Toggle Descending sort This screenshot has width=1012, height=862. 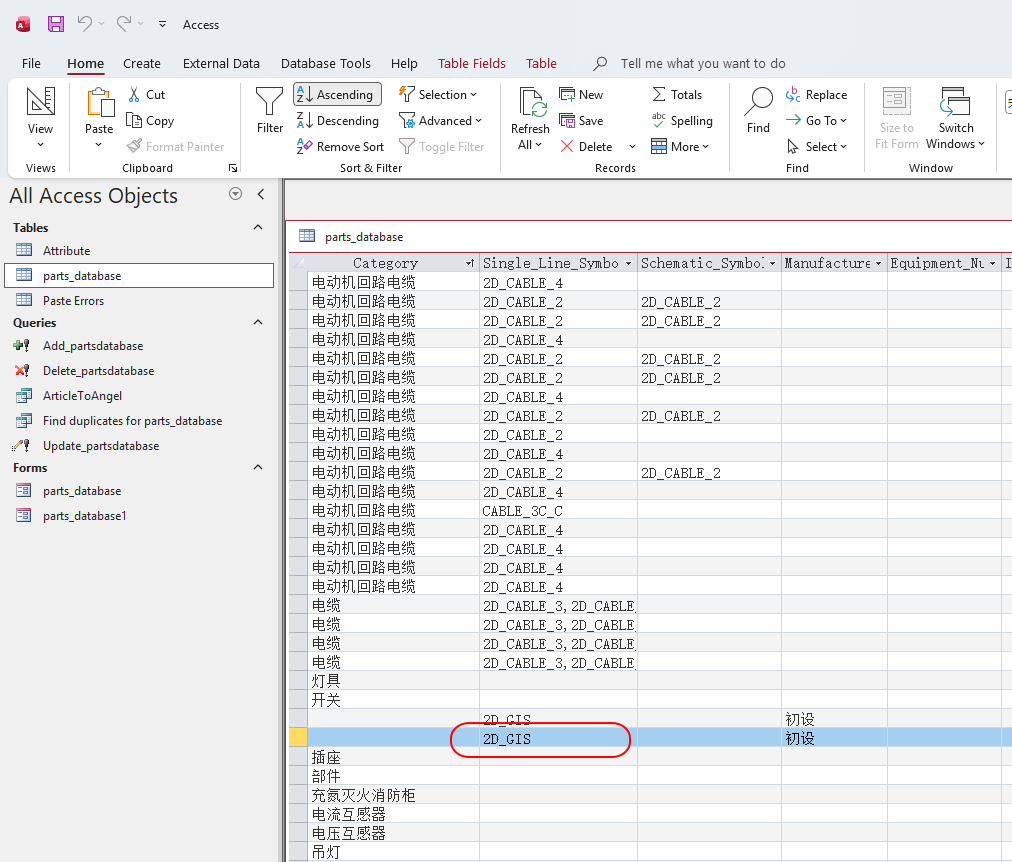338,121
